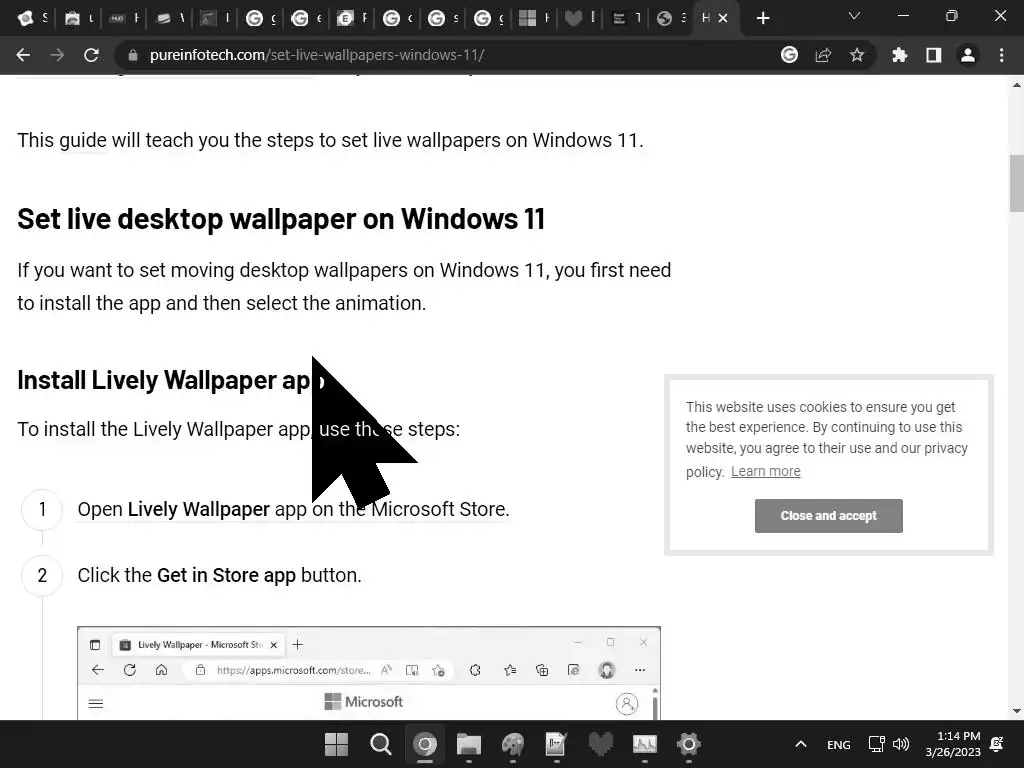Open the Extensions puzzle-piece menu
Viewport: 1024px width, 768px height.
tap(900, 56)
